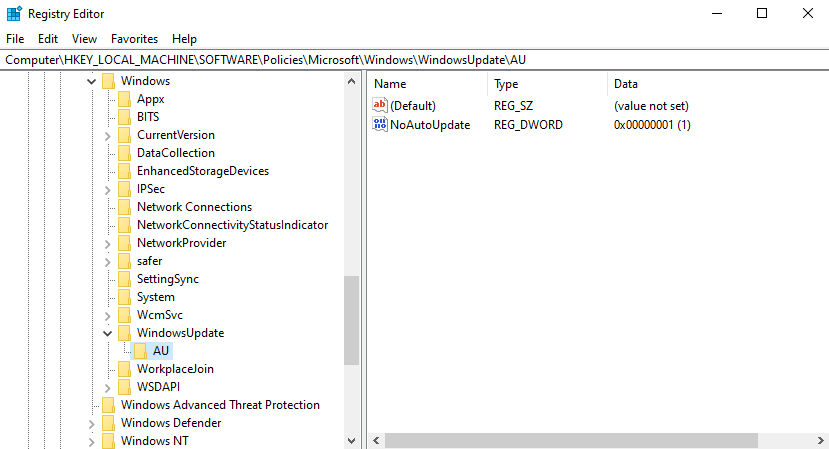Click the NetworkConnectivityStatusIndicator folder icon

click(x=124, y=225)
